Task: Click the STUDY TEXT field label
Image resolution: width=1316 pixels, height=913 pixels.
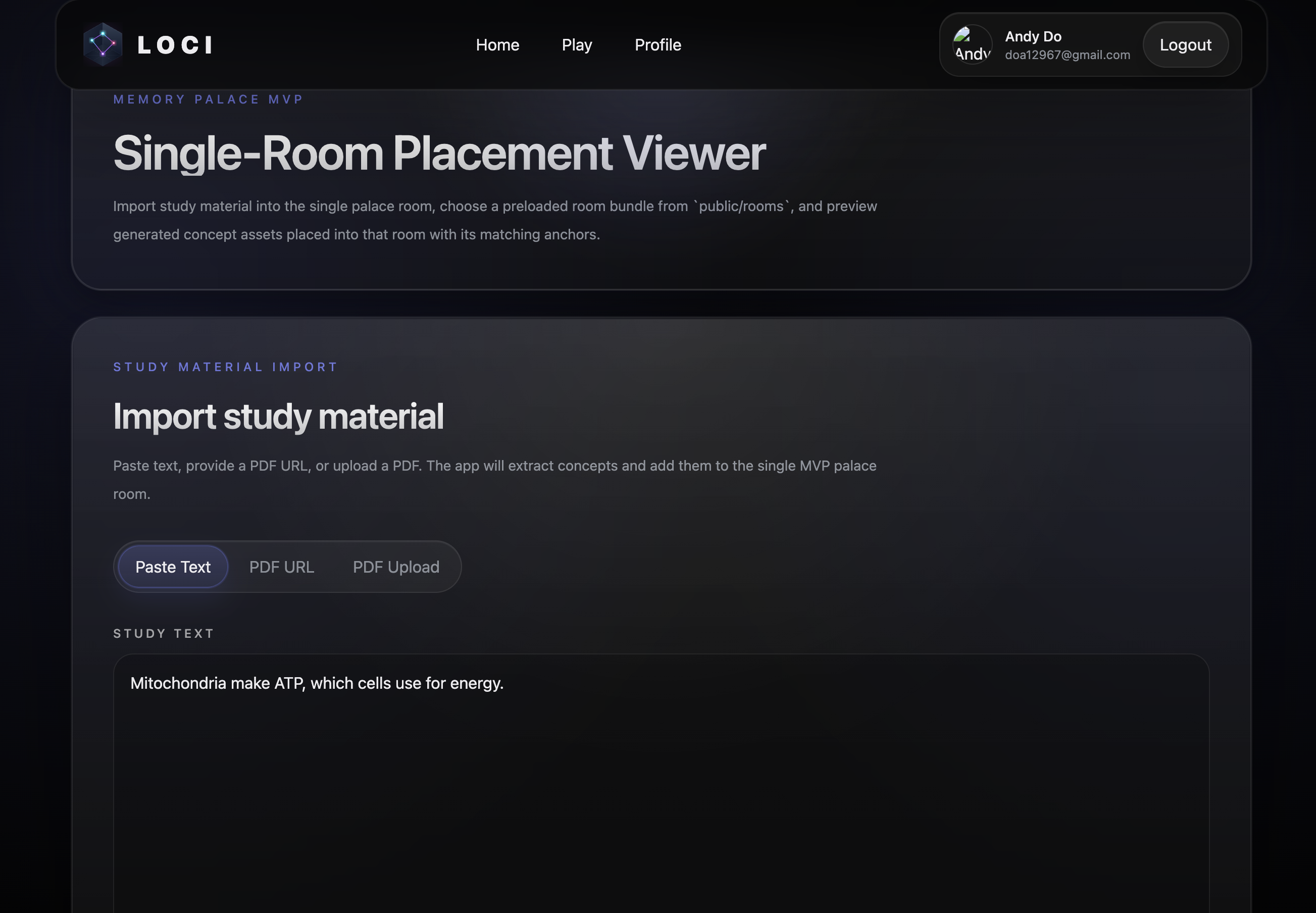Action: pyautogui.click(x=164, y=633)
